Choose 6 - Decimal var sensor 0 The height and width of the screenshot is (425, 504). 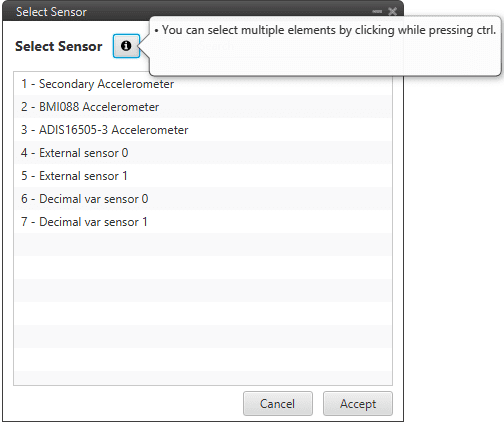203,199
